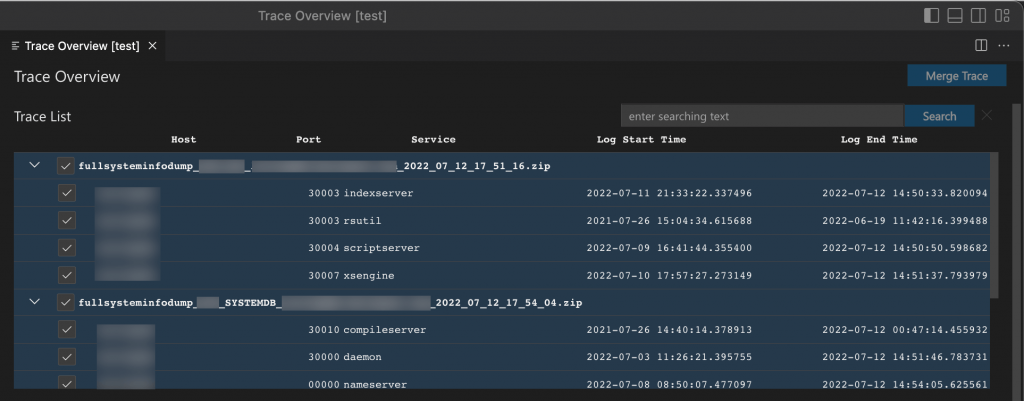Toggle the bottom panel layout icon

955,16
